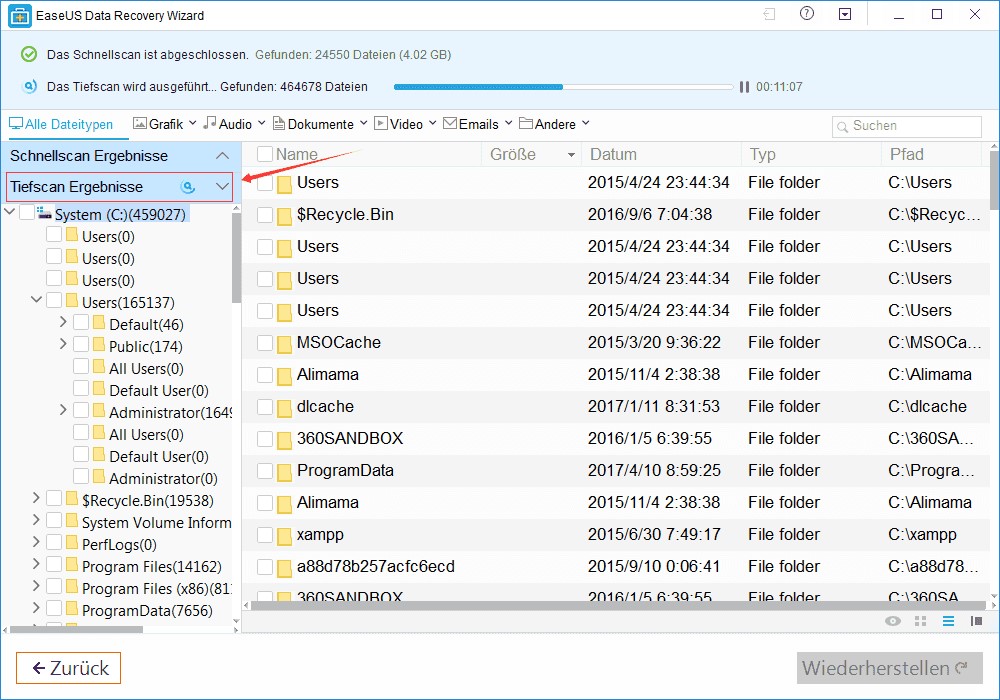Expand the Dokumente dropdown arrow
This screenshot has width=1000, height=700.
coord(364,123)
